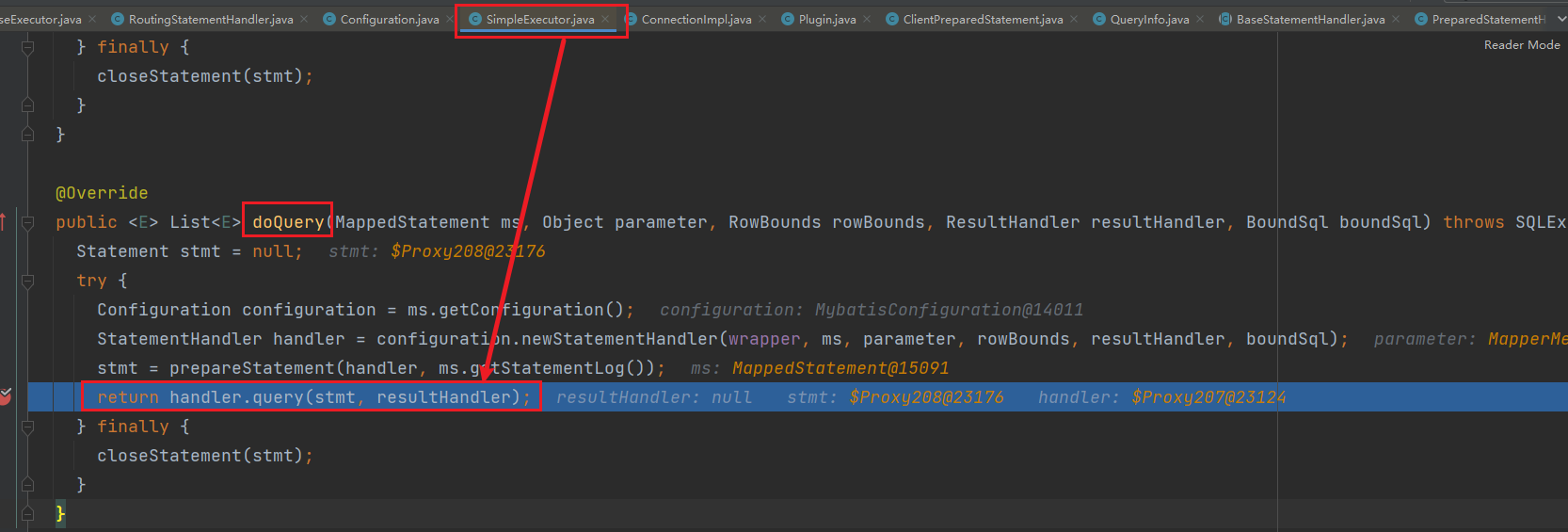1568x532 pixels.
Task: Click closeStatement(stmt) in the first finally block
Action: 200,76
